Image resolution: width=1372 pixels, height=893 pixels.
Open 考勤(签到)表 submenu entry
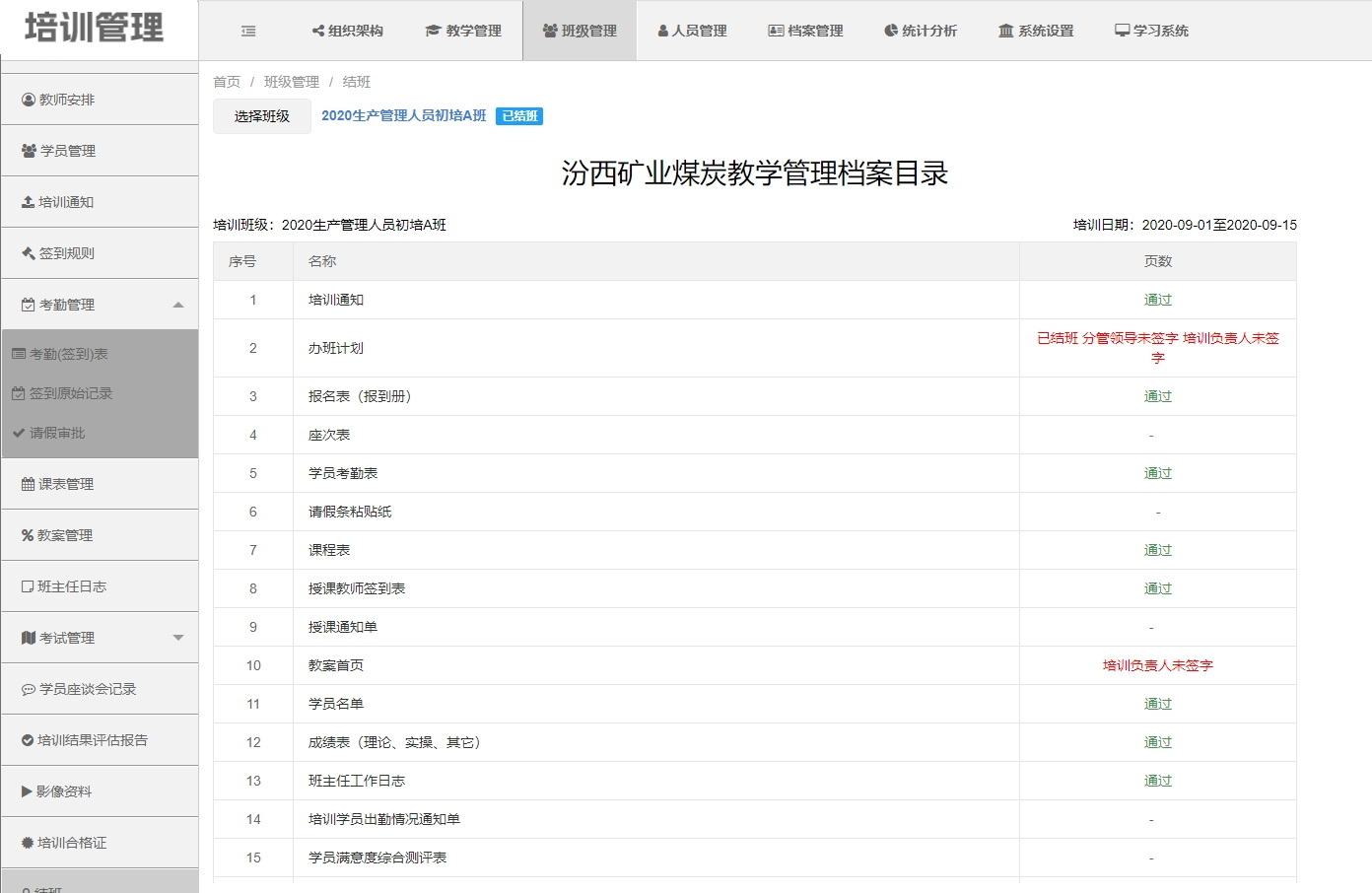point(68,354)
